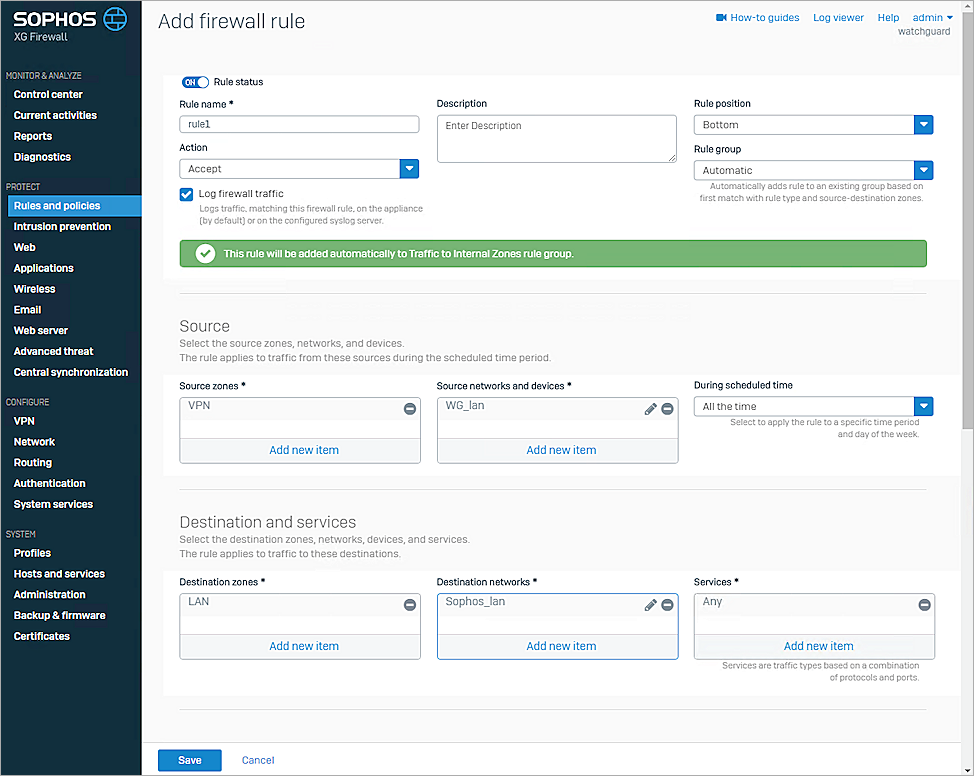This screenshot has height=776, width=974.
Task: Remove the VPN source zone
Action: 409,408
